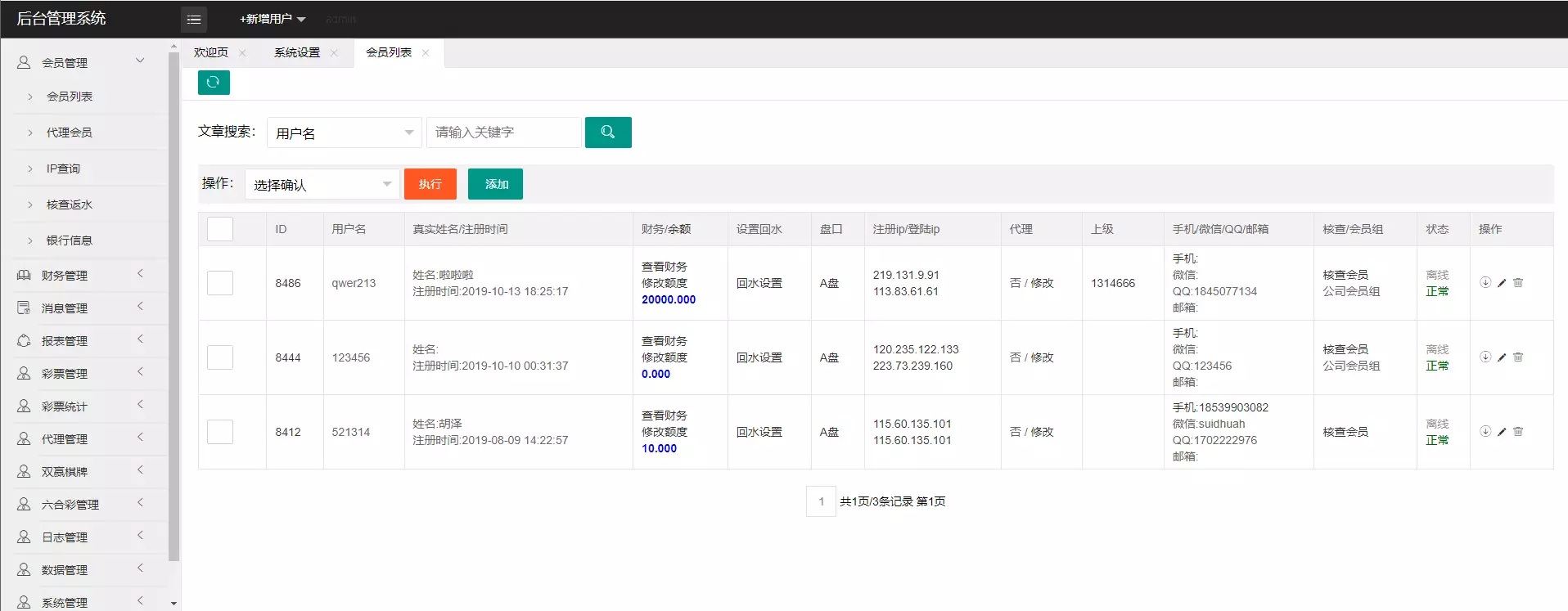Switch to the 系统设置 tab
The height and width of the screenshot is (611, 1568).
(297, 52)
